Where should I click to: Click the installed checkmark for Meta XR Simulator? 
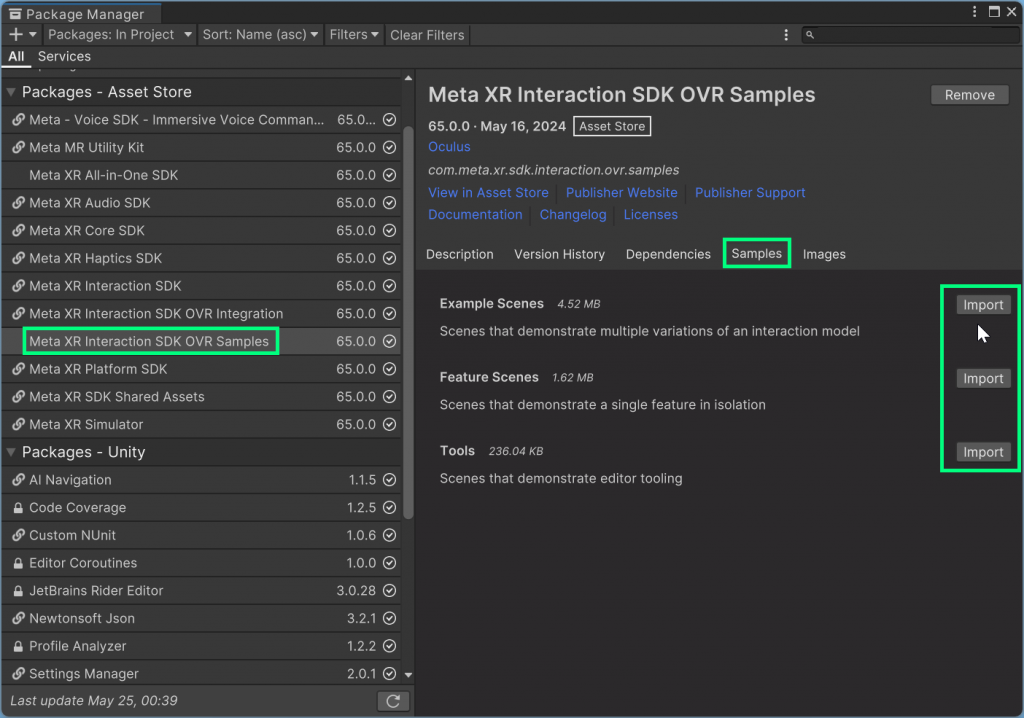390,425
